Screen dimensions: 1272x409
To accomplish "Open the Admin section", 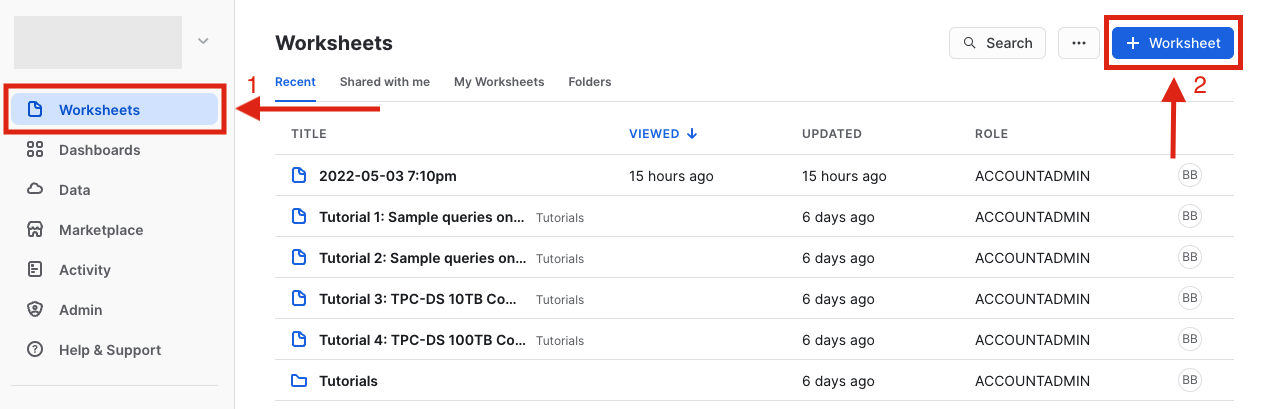I will 80,310.
